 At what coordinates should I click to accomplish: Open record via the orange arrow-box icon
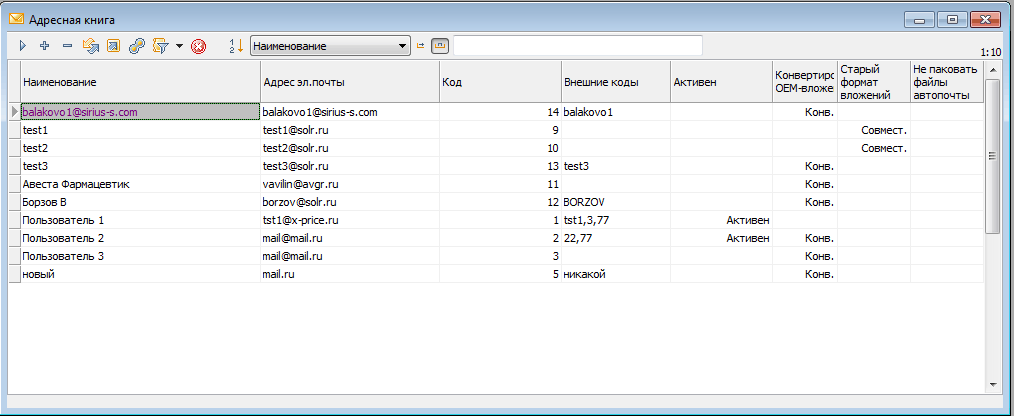(x=113, y=46)
